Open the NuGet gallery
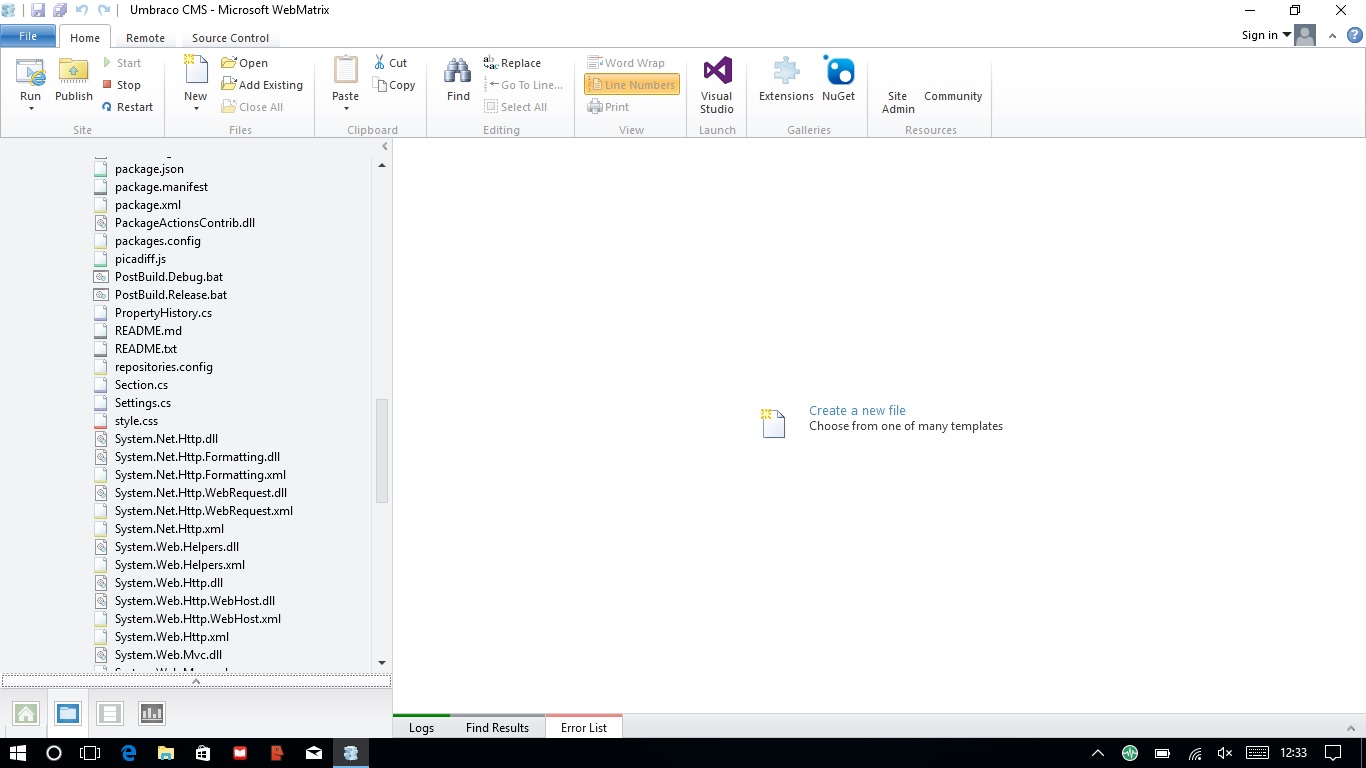Image resolution: width=1366 pixels, height=768 pixels. pos(839,80)
